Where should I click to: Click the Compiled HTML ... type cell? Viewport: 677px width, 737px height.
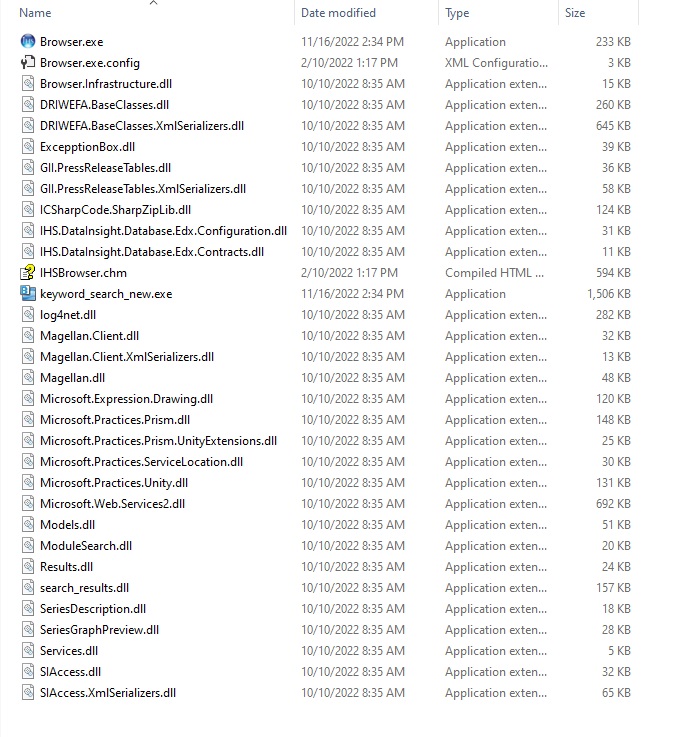[x=495, y=273]
